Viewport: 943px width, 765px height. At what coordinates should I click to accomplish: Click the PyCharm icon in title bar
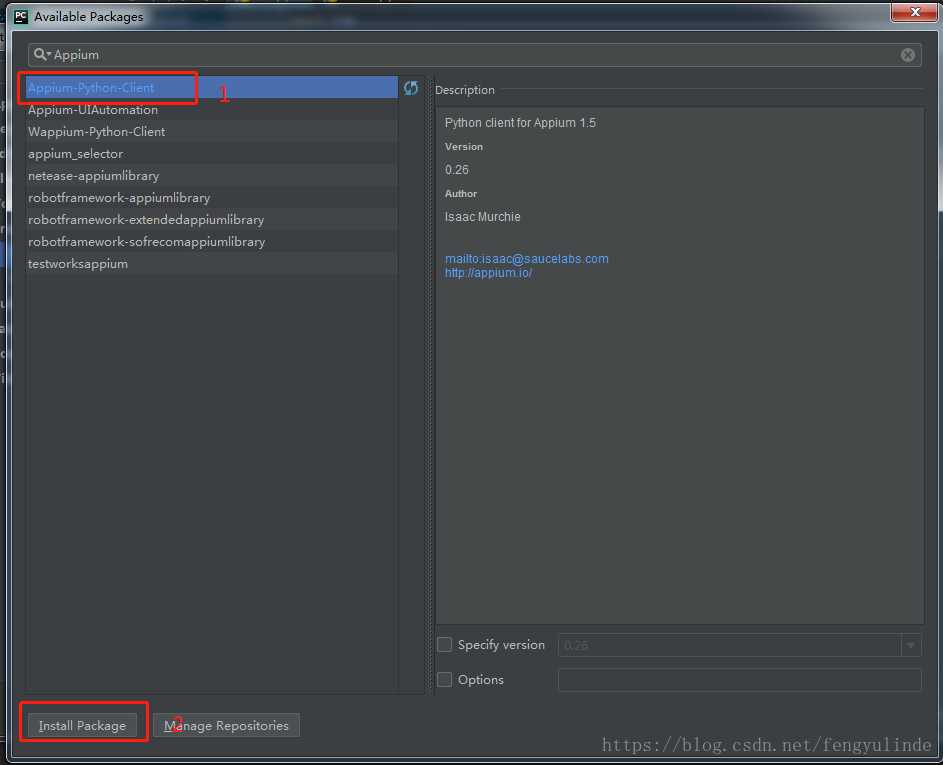[x=20, y=16]
